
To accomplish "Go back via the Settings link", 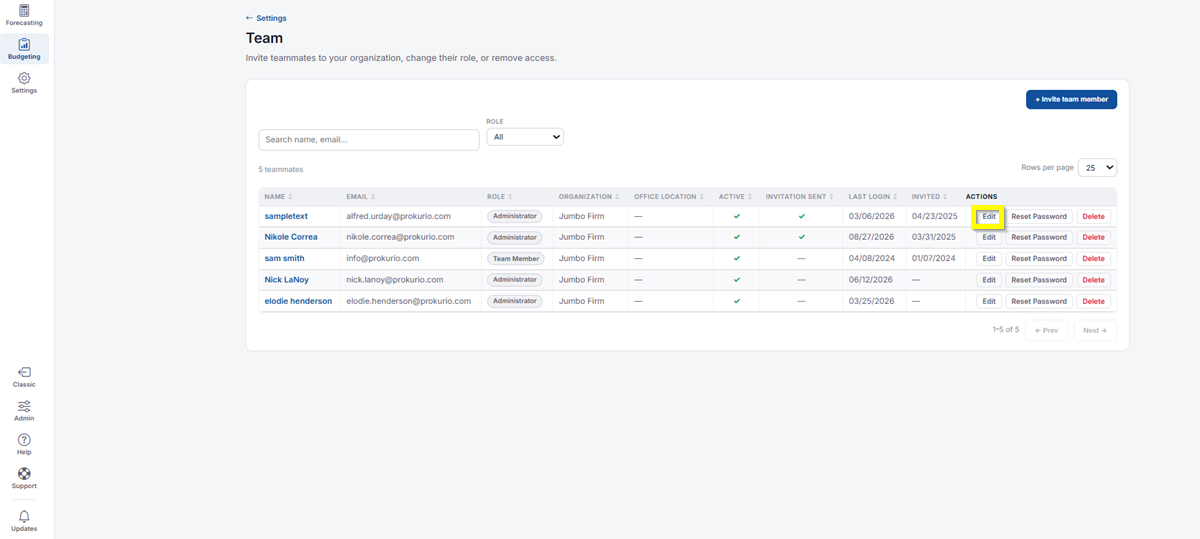I will pos(266,18).
